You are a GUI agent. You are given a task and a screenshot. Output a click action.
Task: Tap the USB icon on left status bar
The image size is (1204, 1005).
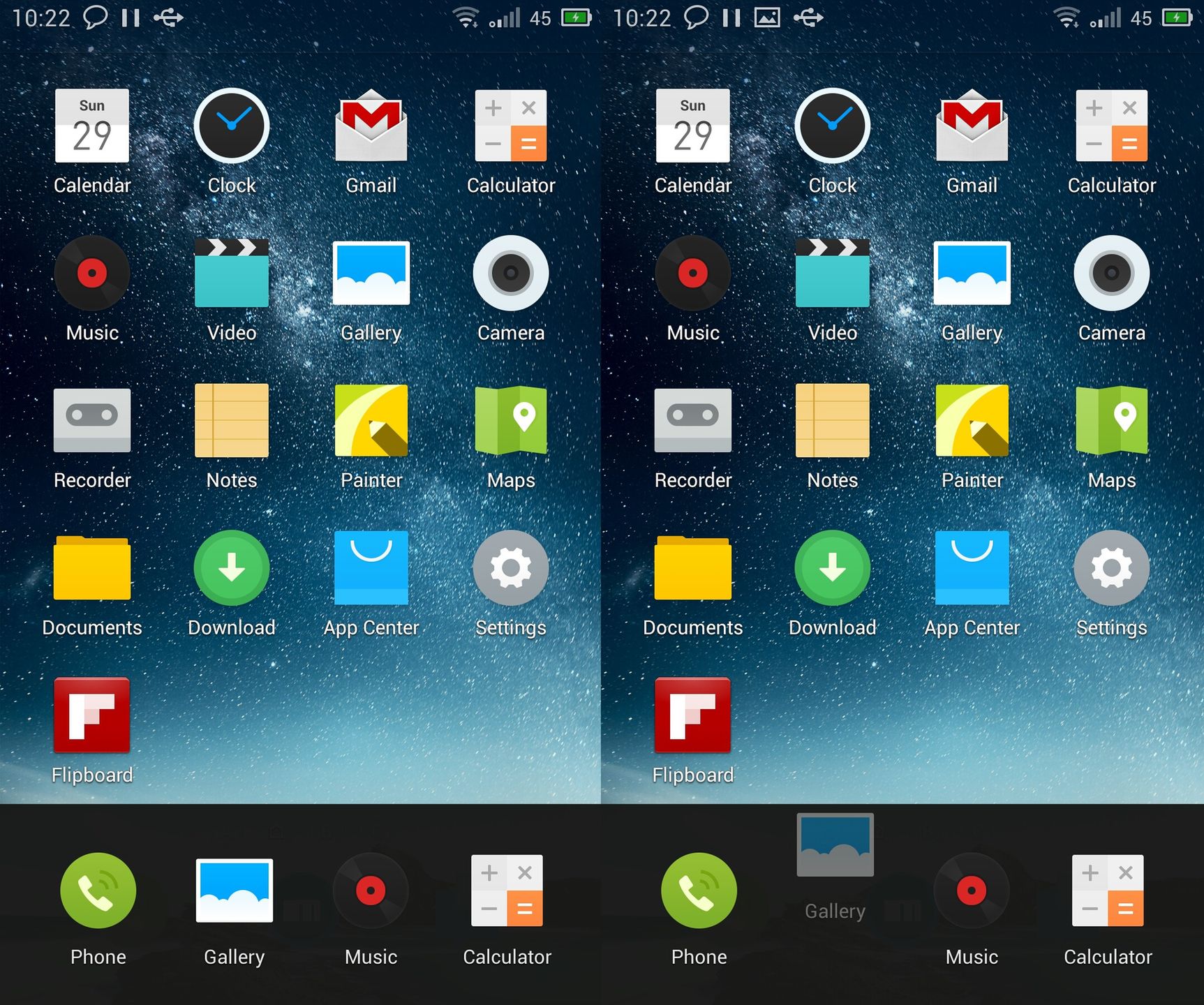click(x=168, y=17)
